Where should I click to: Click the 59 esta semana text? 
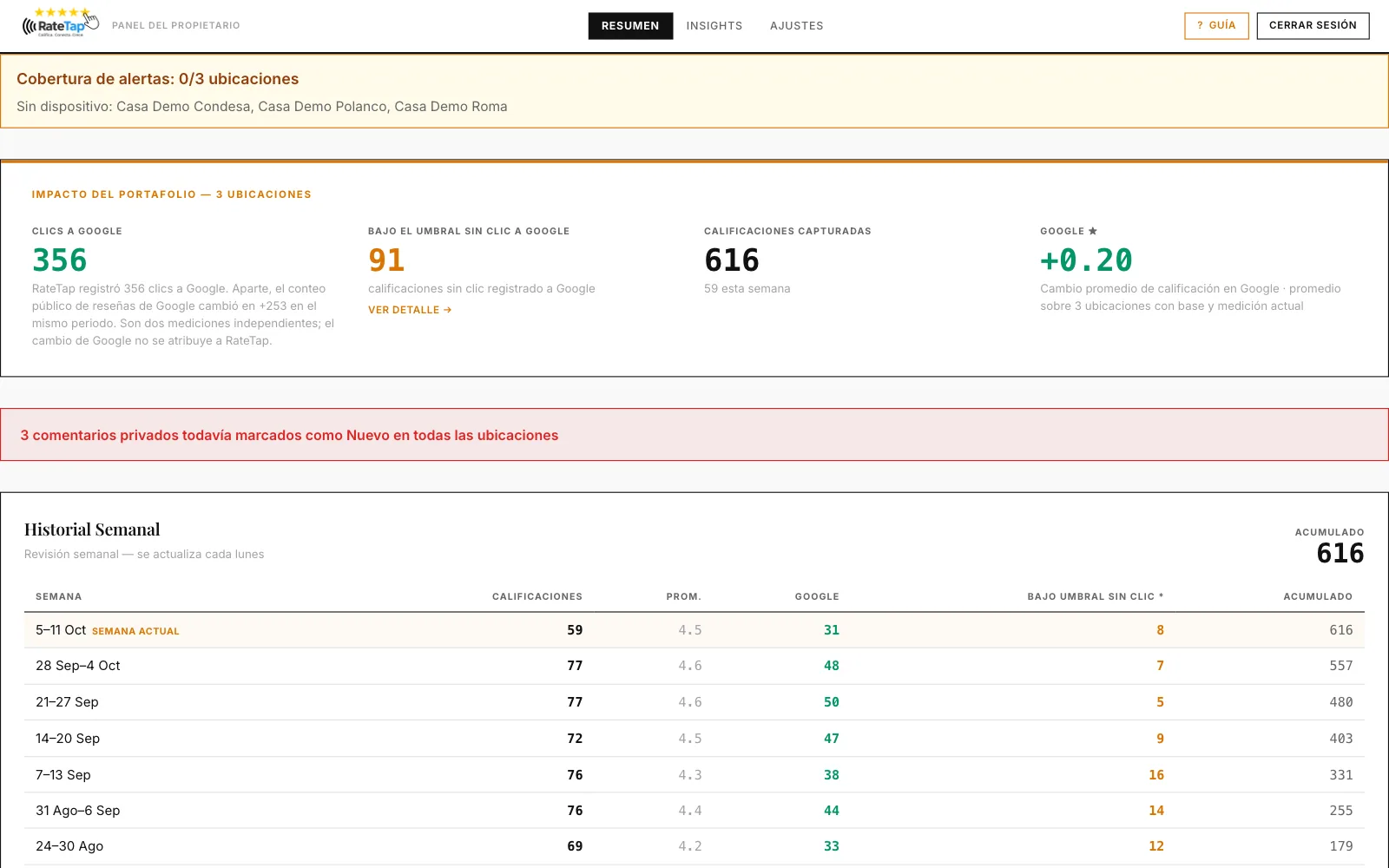click(x=747, y=288)
